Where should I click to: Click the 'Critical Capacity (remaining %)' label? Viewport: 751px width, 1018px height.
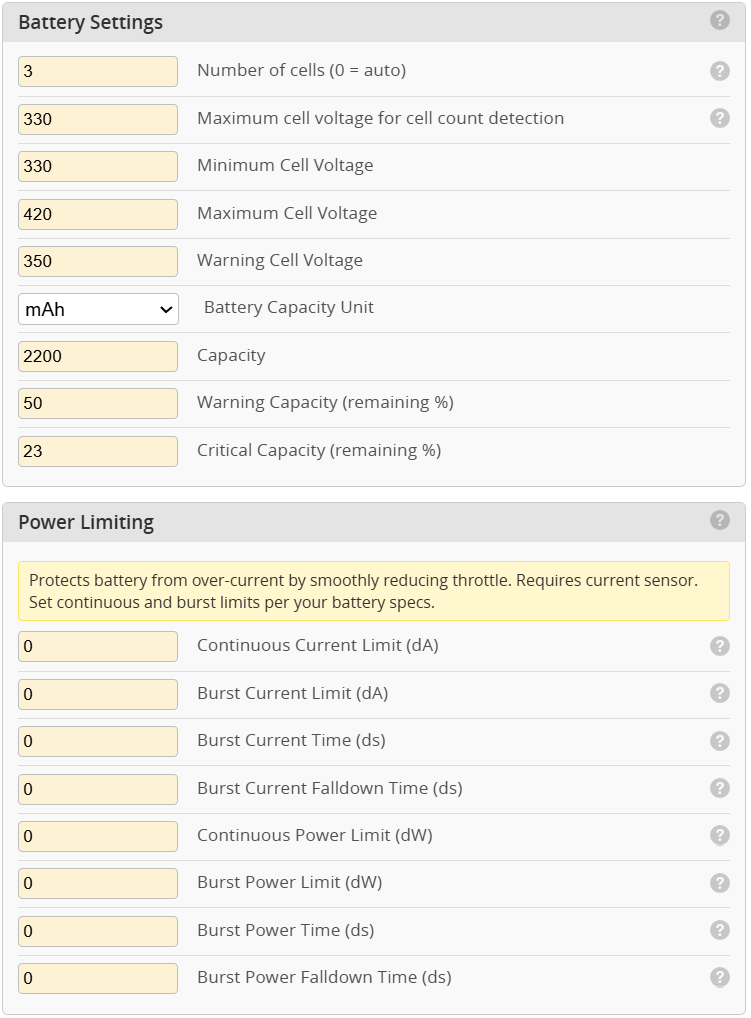(319, 451)
